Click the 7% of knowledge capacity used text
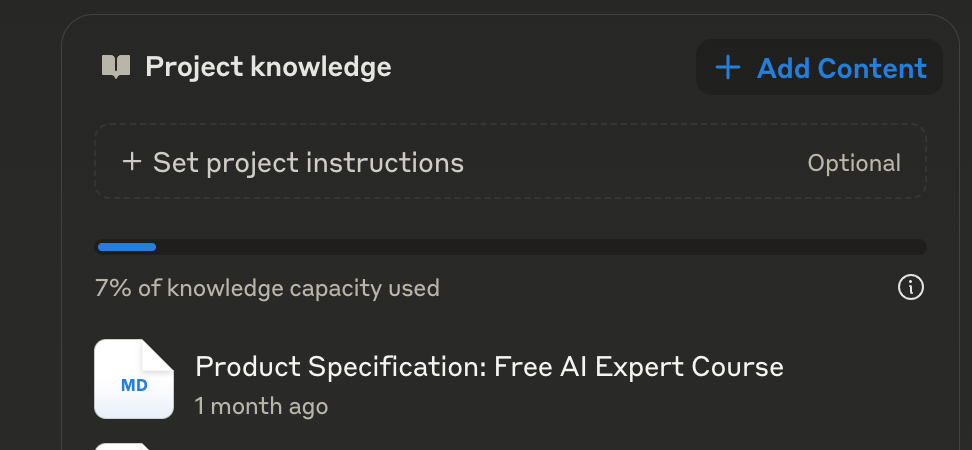The height and width of the screenshot is (450, 972). coord(267,289)
